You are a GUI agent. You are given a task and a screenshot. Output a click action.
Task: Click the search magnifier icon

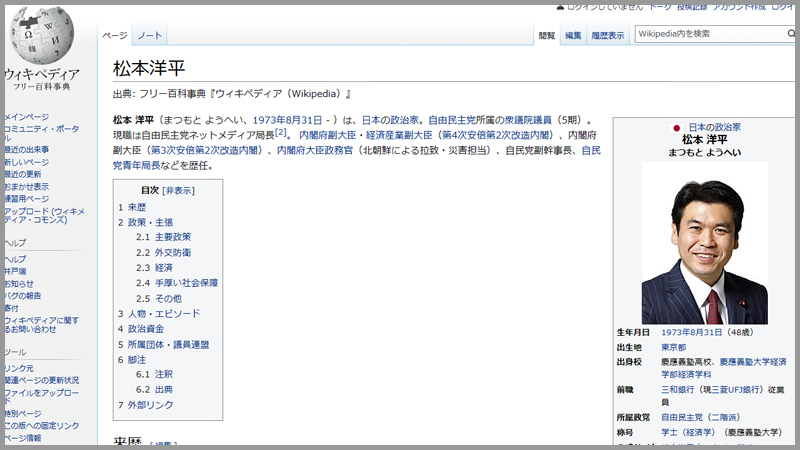[791, 34]
